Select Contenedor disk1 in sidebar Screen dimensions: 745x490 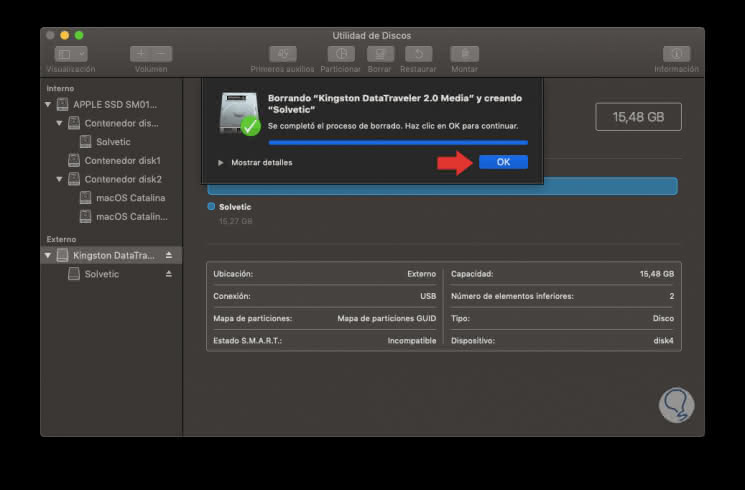click(122, 160)
